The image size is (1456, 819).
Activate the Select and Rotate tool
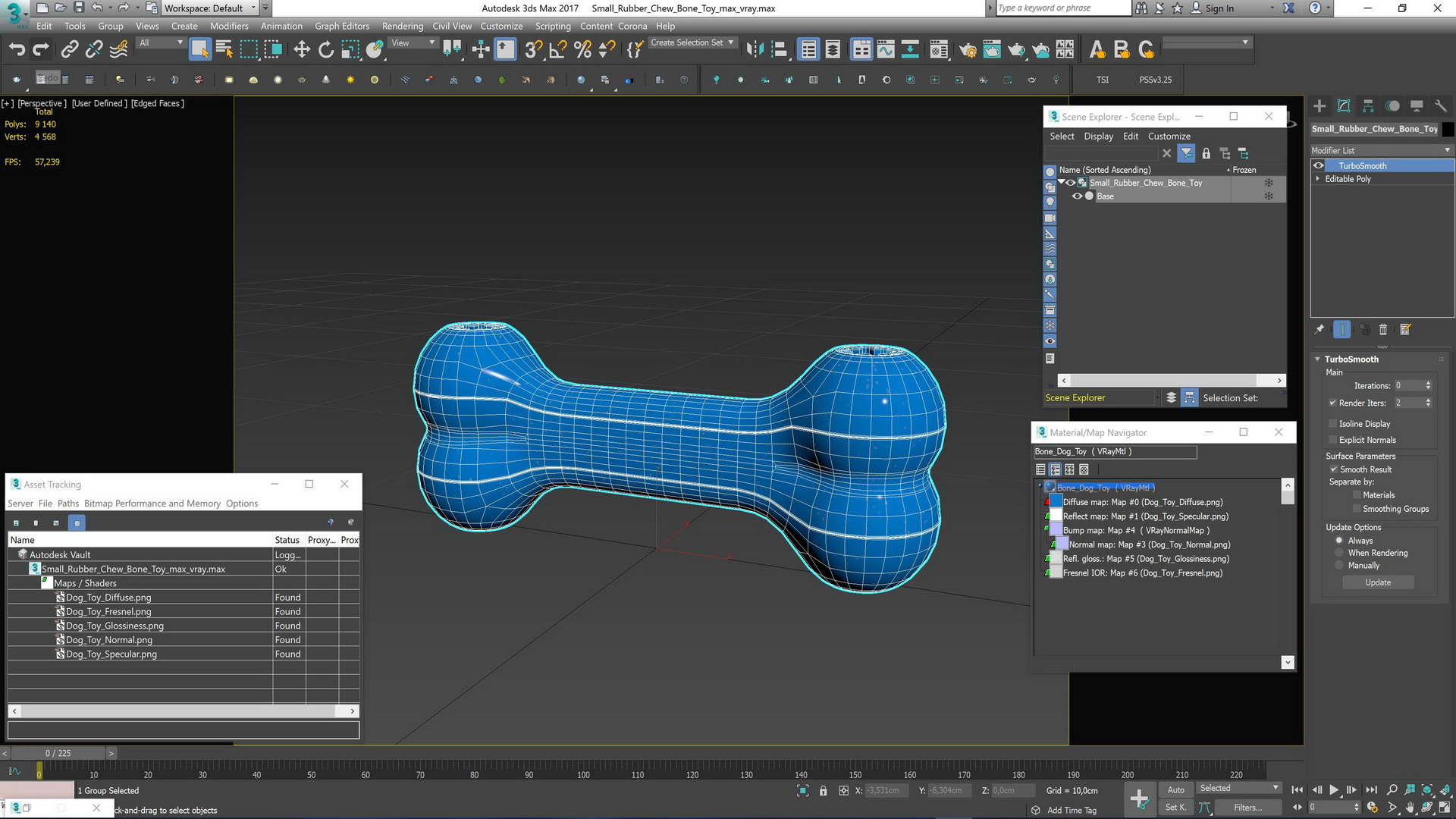[326, 50]
